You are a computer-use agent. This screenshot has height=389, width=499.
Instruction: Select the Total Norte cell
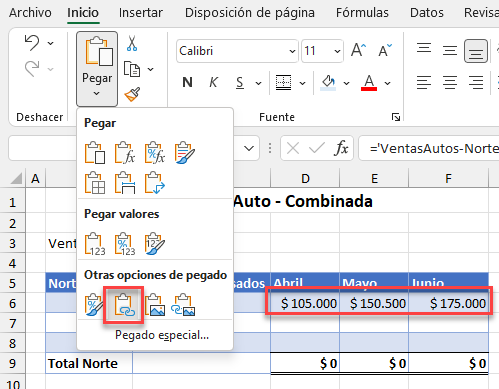(89, 363)
